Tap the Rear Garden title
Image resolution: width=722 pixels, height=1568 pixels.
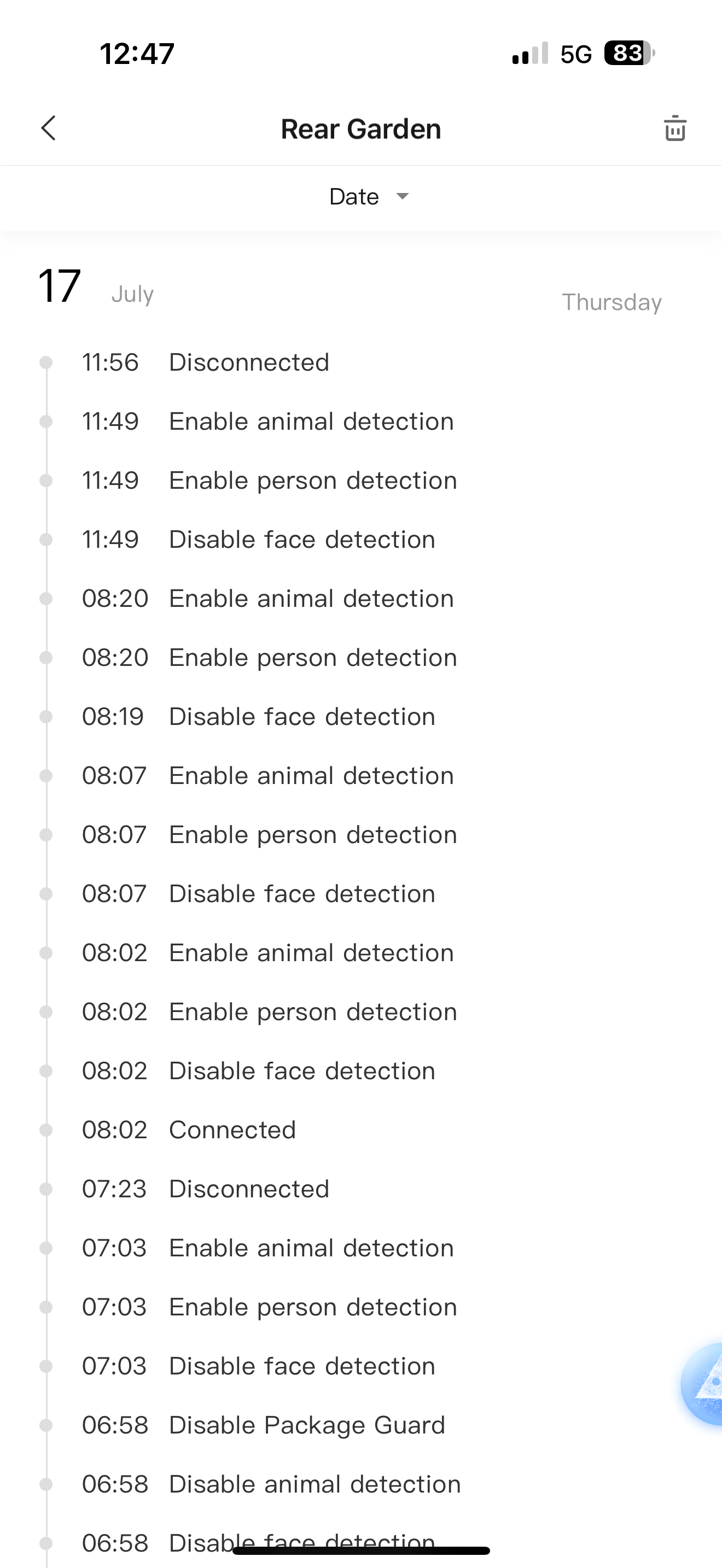(361, 129)
